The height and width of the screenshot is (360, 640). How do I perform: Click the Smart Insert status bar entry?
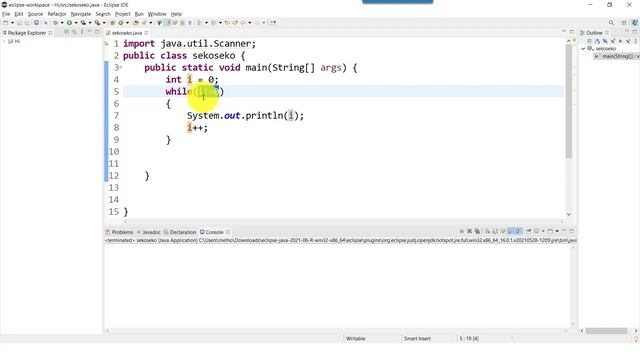pos(417,339)
